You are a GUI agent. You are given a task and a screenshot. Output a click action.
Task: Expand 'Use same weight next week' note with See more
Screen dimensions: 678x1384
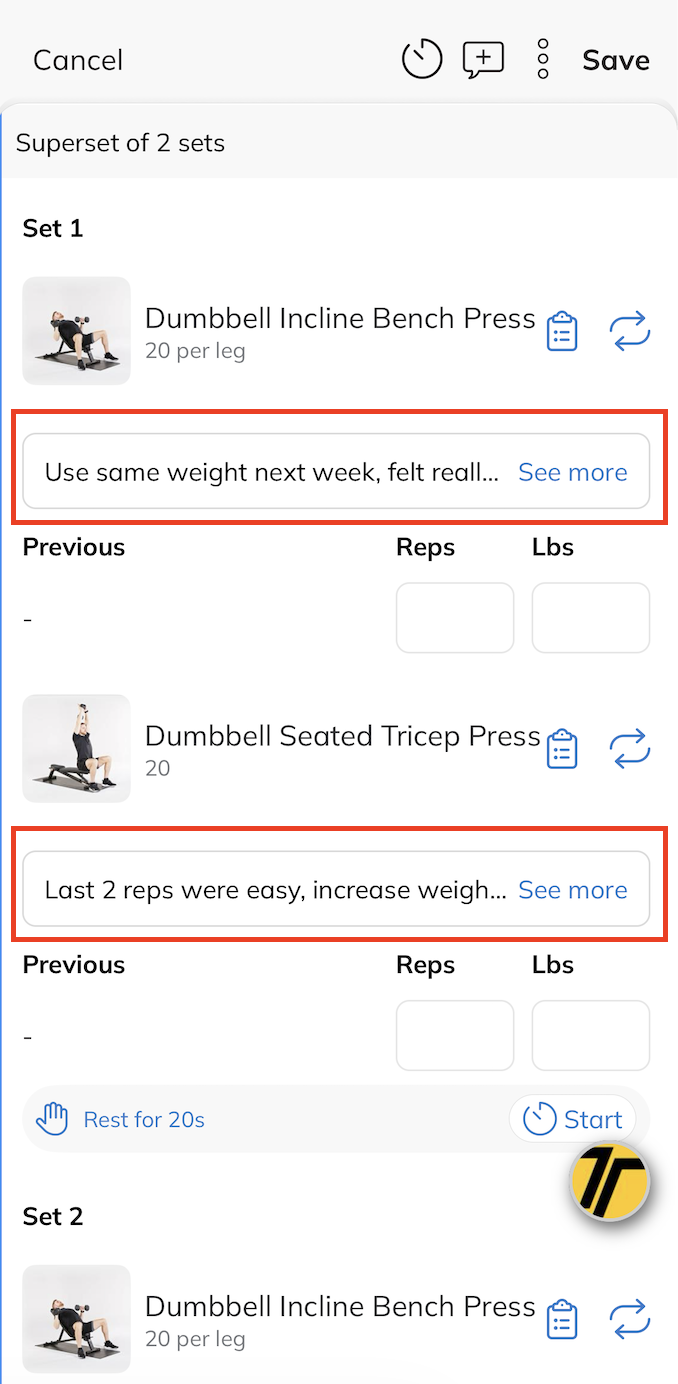coord(572,472)
